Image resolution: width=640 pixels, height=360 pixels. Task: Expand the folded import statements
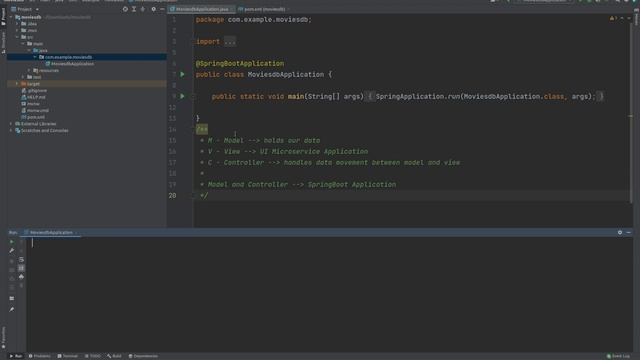230,42
